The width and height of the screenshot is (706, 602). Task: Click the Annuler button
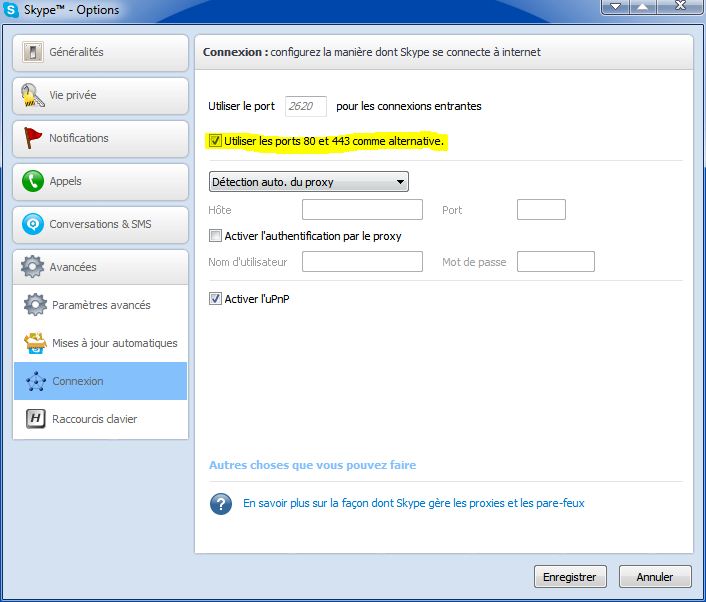click(655, 577)
